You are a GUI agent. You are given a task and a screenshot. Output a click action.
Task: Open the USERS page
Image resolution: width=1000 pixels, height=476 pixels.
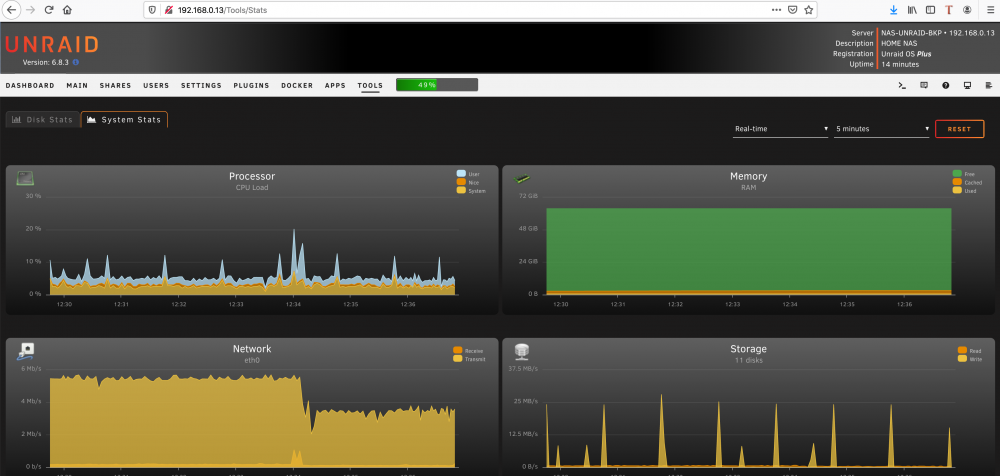[156, 86]
